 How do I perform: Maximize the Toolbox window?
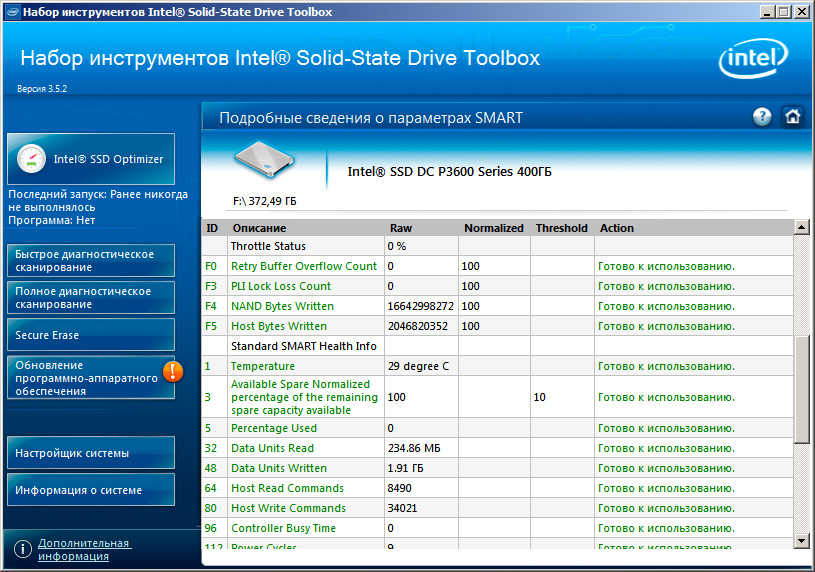tap(784, 11)
